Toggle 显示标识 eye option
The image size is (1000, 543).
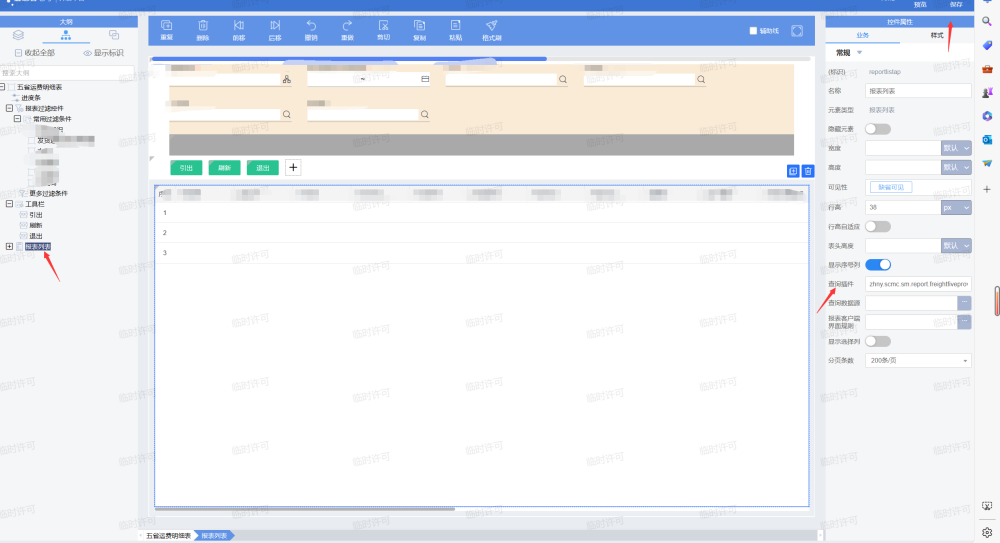103,53
